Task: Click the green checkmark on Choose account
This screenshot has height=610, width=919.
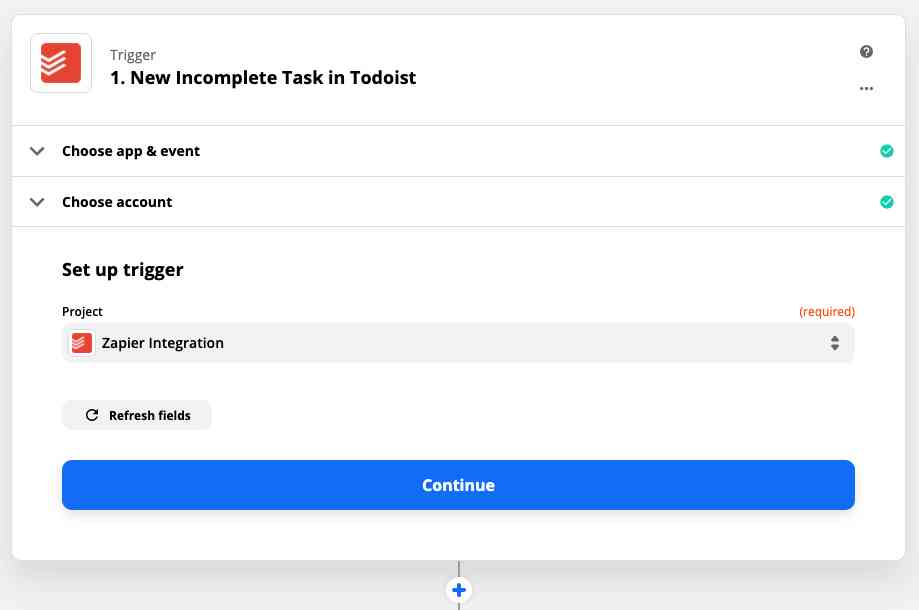Action: tap(886, 202)
